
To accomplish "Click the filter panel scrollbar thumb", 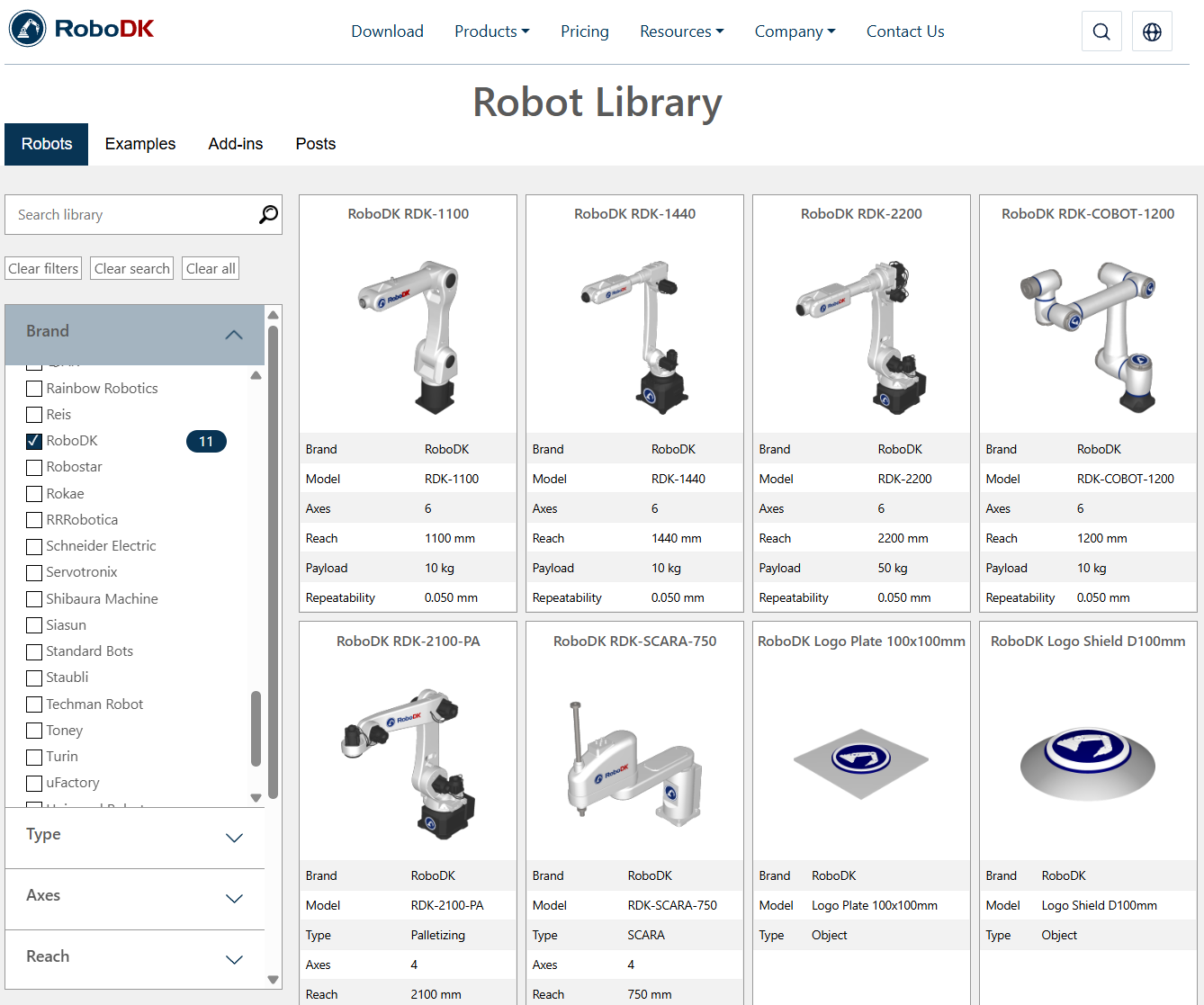I will tap(273, 561).
